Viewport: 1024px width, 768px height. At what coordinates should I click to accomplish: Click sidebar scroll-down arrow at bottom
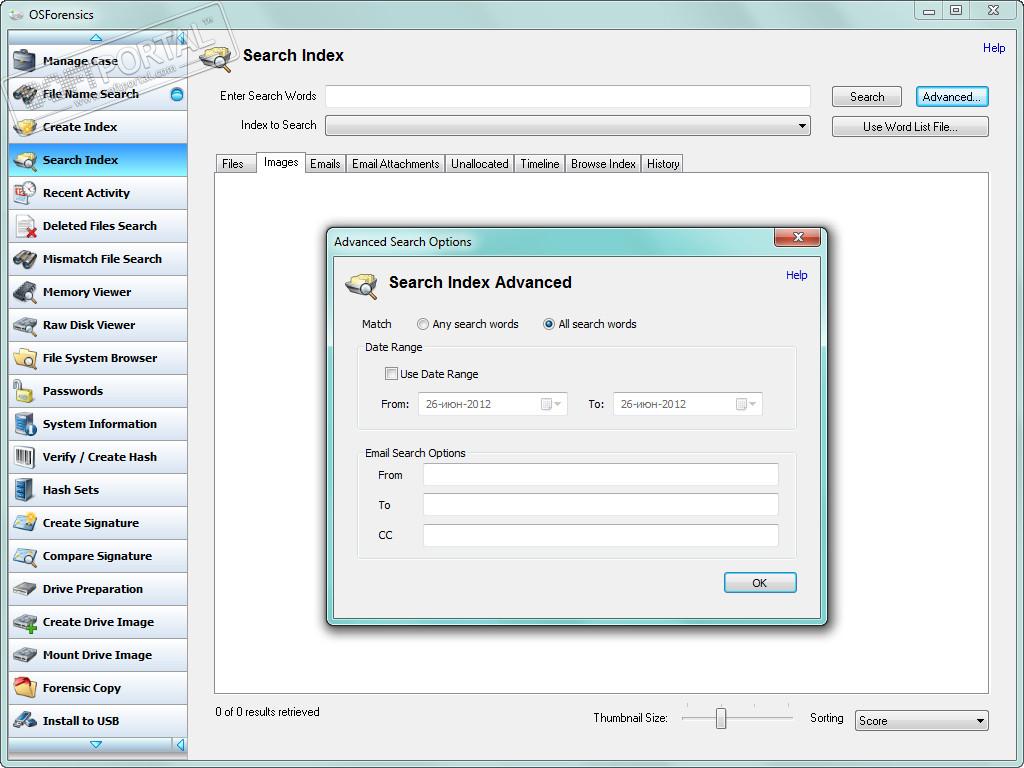click(x=96, y=744)
